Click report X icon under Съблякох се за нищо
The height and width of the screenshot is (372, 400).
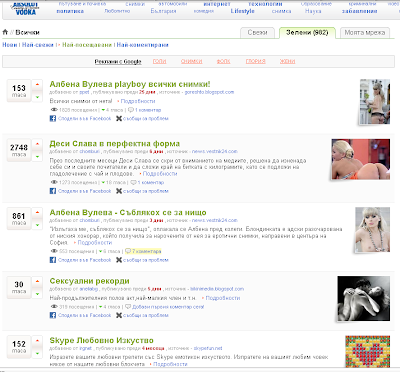pos(119,260)
